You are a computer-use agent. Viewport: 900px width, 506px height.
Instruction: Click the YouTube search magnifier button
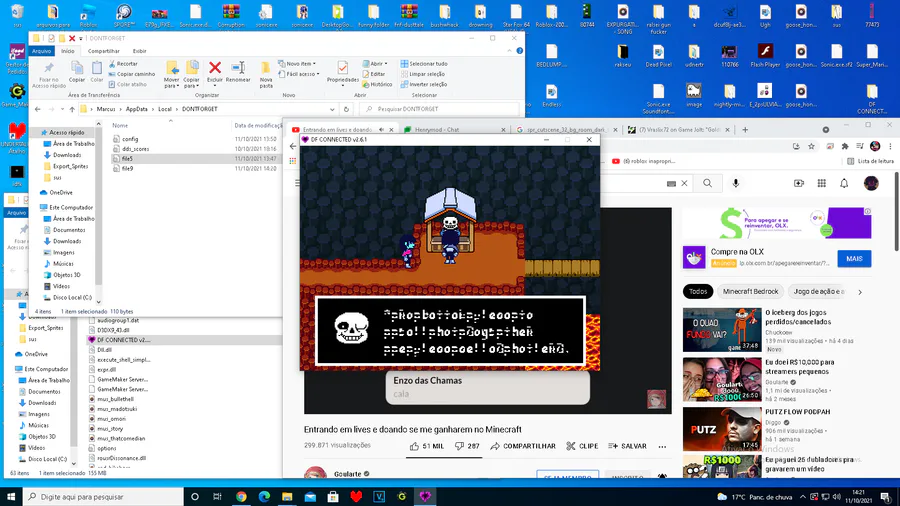(708, 183)
